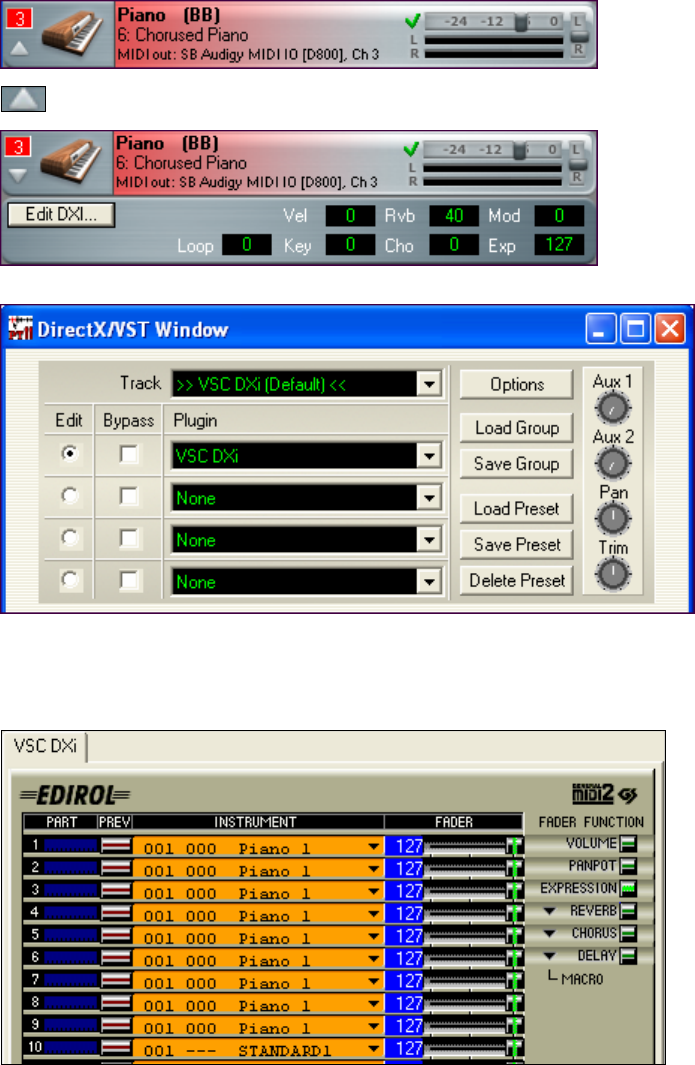
Task: Select Edit radio for second plugin slot
Action: [69, 496]
